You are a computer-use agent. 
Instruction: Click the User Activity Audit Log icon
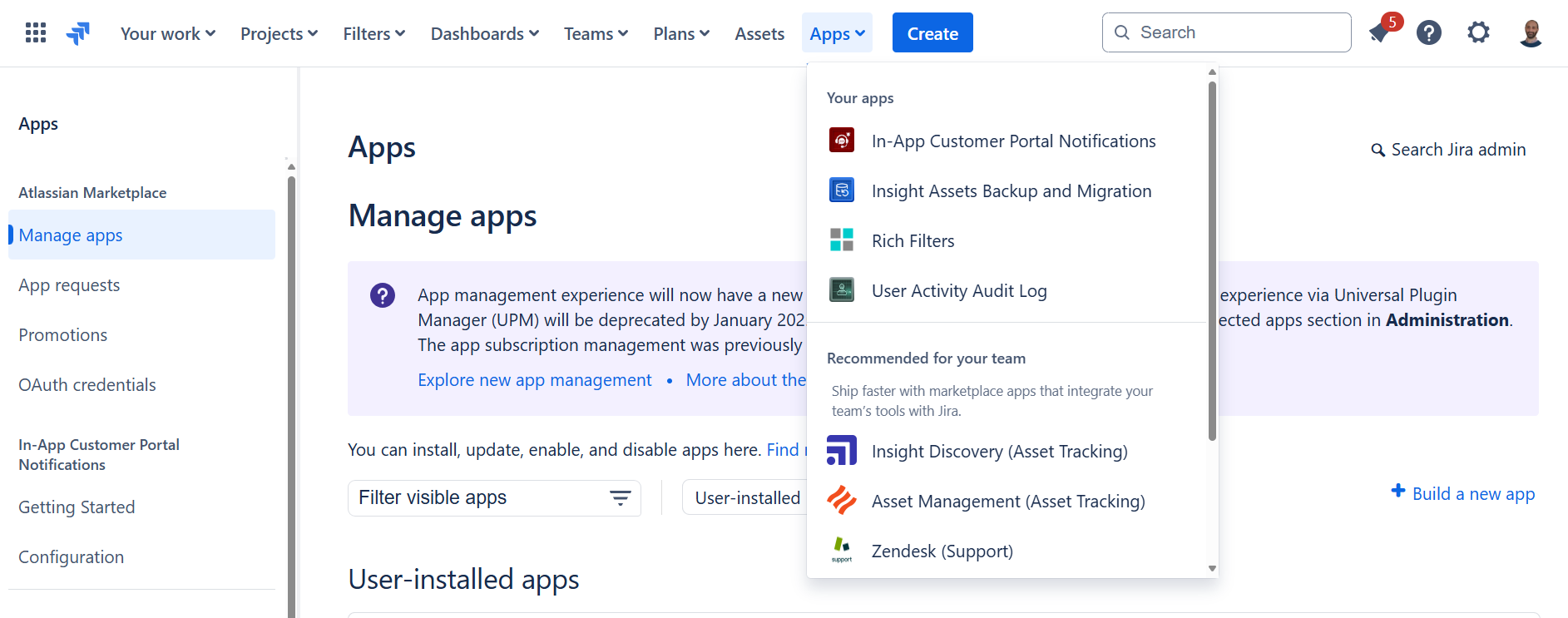tap(842, 289)
